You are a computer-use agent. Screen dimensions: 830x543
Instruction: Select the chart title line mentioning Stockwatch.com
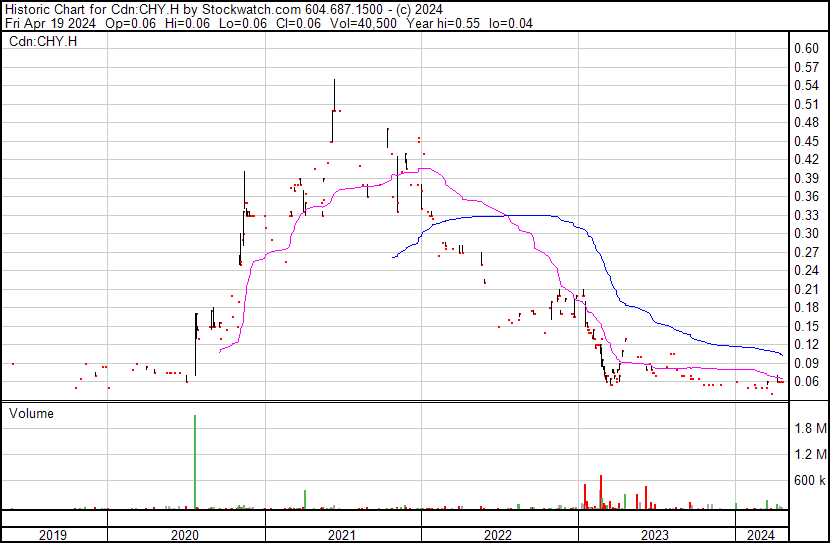pyautogui.click(x=224, y=10)
